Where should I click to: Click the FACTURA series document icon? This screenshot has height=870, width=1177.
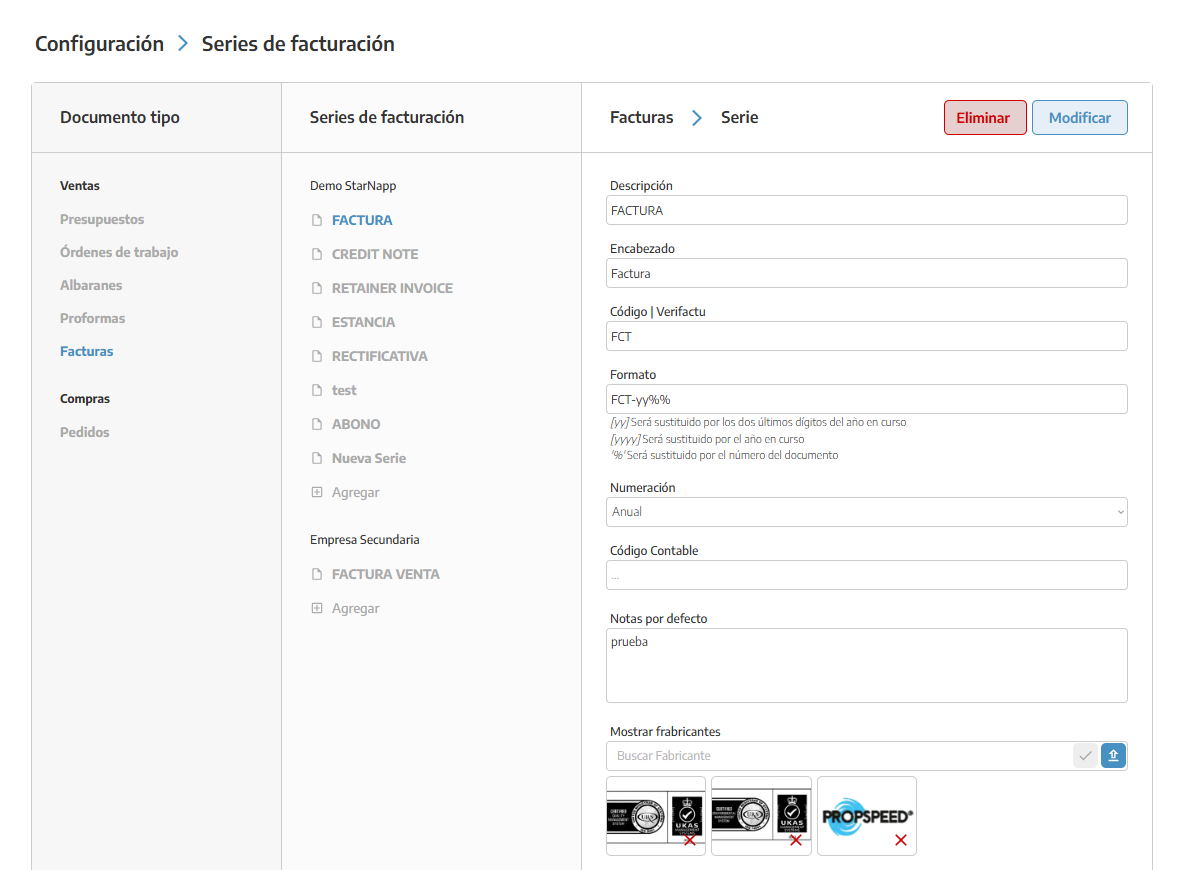(x=317, y=220)
